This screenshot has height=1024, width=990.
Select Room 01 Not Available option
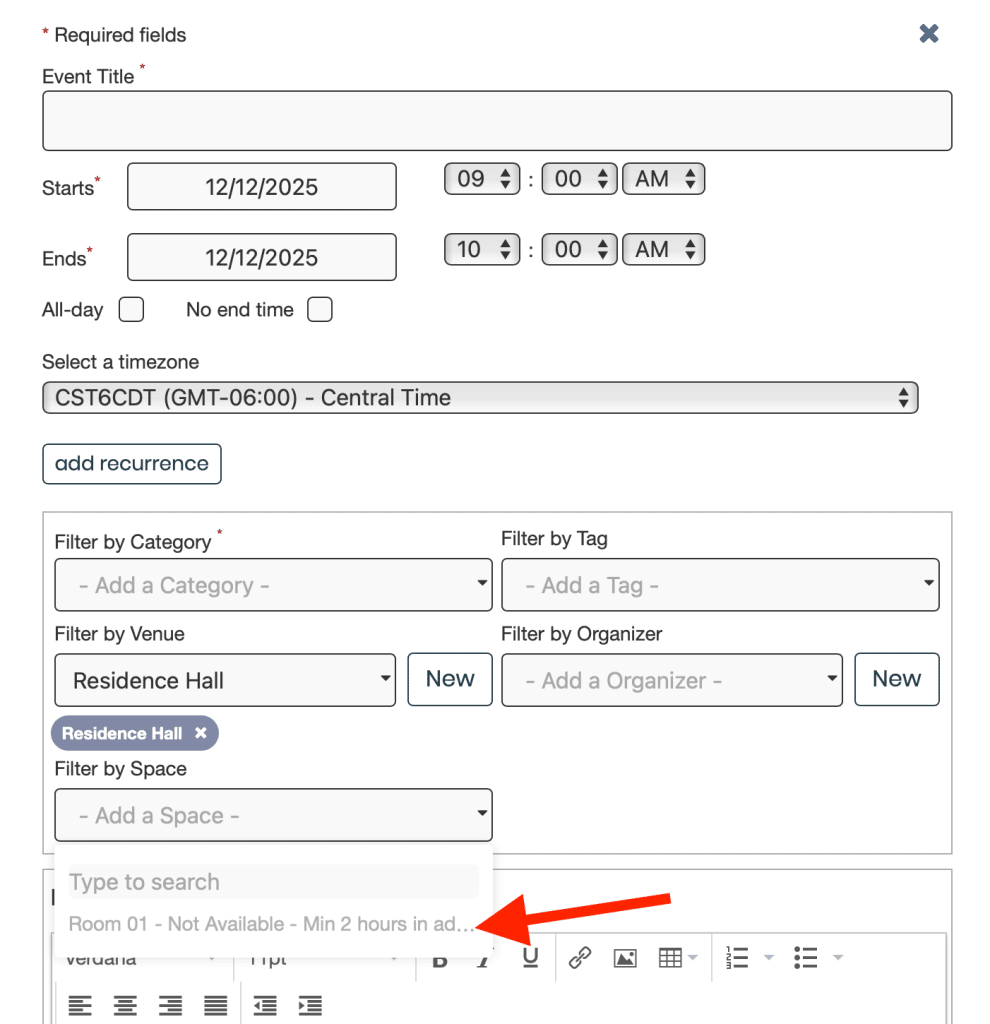(x=270, y=924)
